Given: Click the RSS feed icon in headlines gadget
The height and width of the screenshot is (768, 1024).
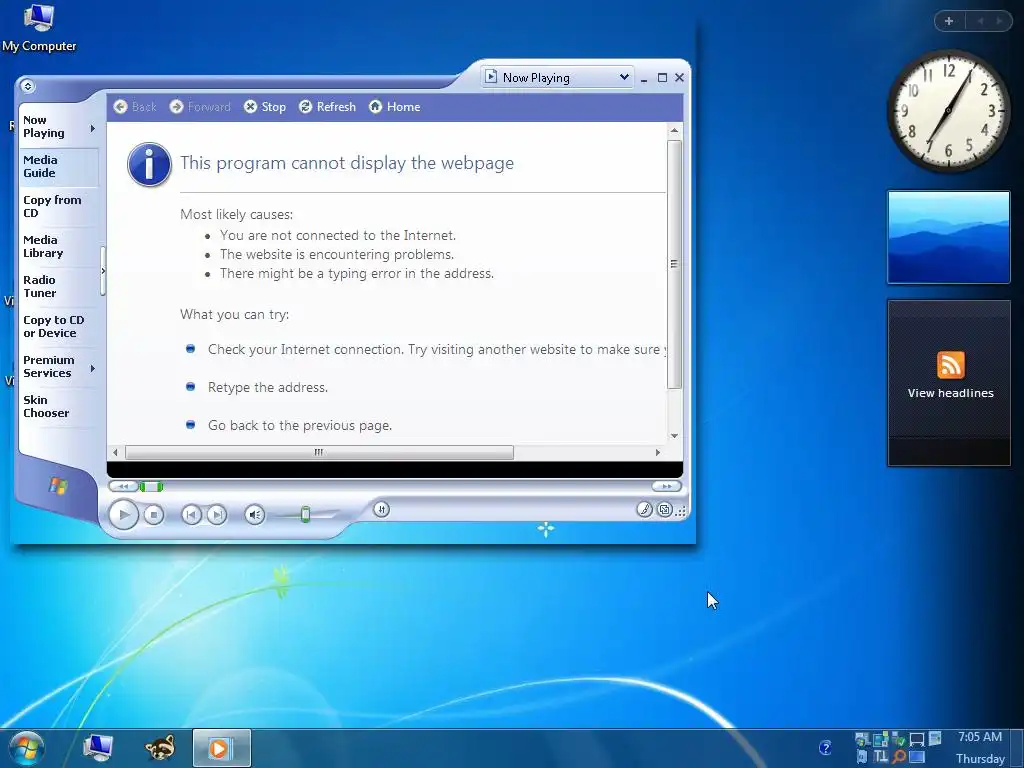Looking at the screenshot, I should 950,364.
